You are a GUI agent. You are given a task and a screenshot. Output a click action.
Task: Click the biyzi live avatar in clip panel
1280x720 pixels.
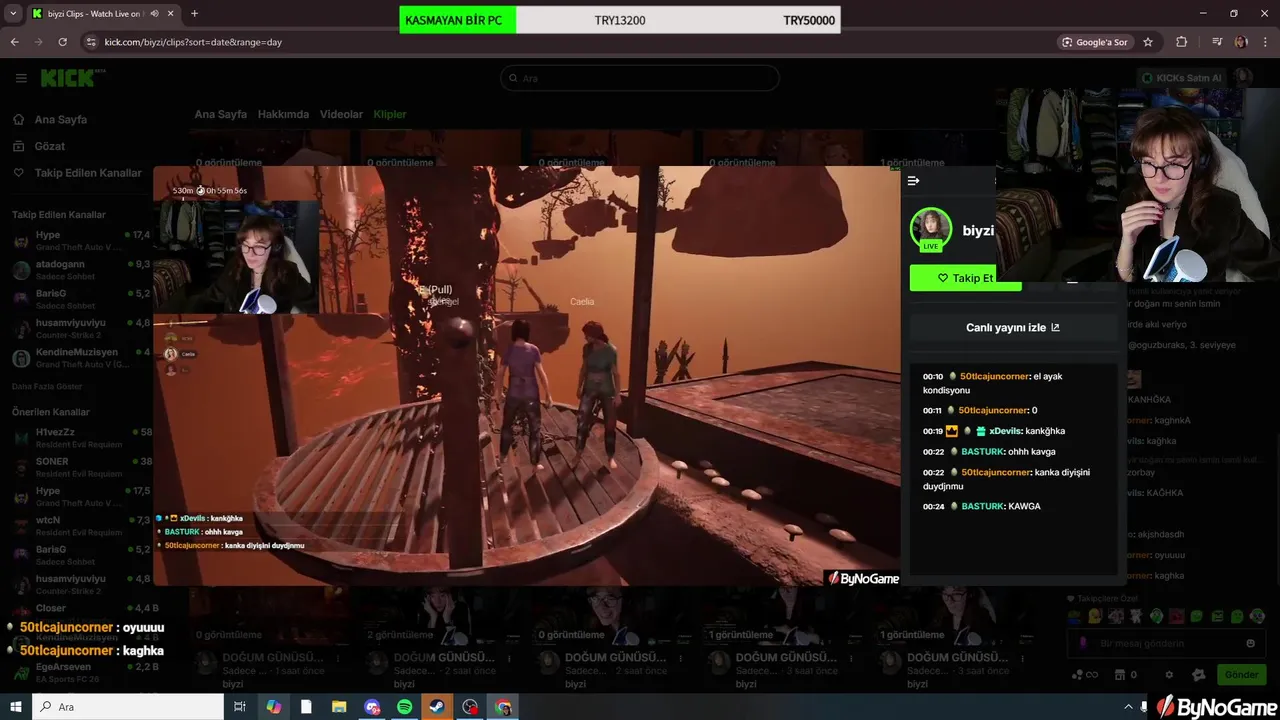point(931,229)
